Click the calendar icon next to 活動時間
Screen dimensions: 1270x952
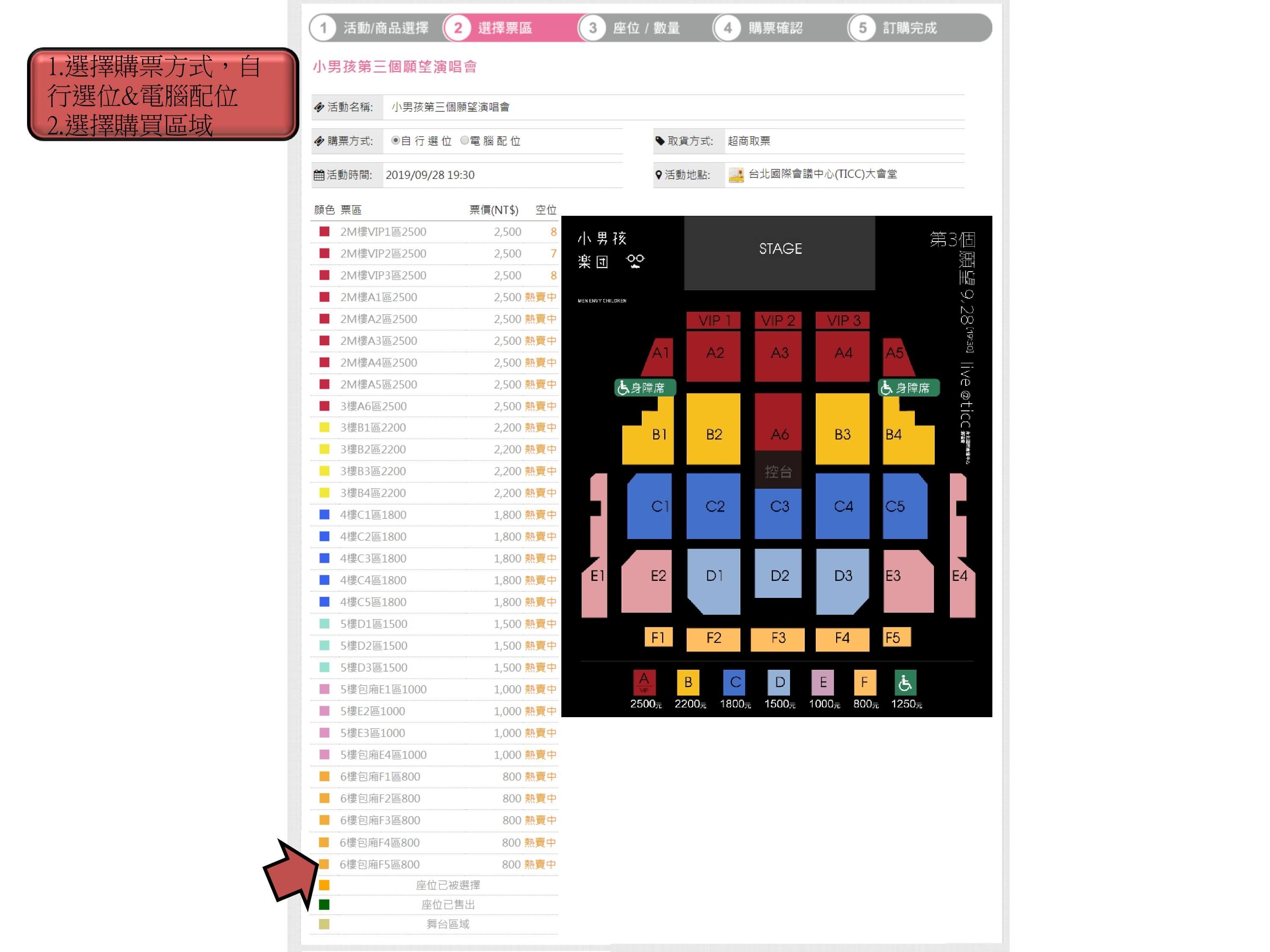pyautogui.click(x=319, y=175)
